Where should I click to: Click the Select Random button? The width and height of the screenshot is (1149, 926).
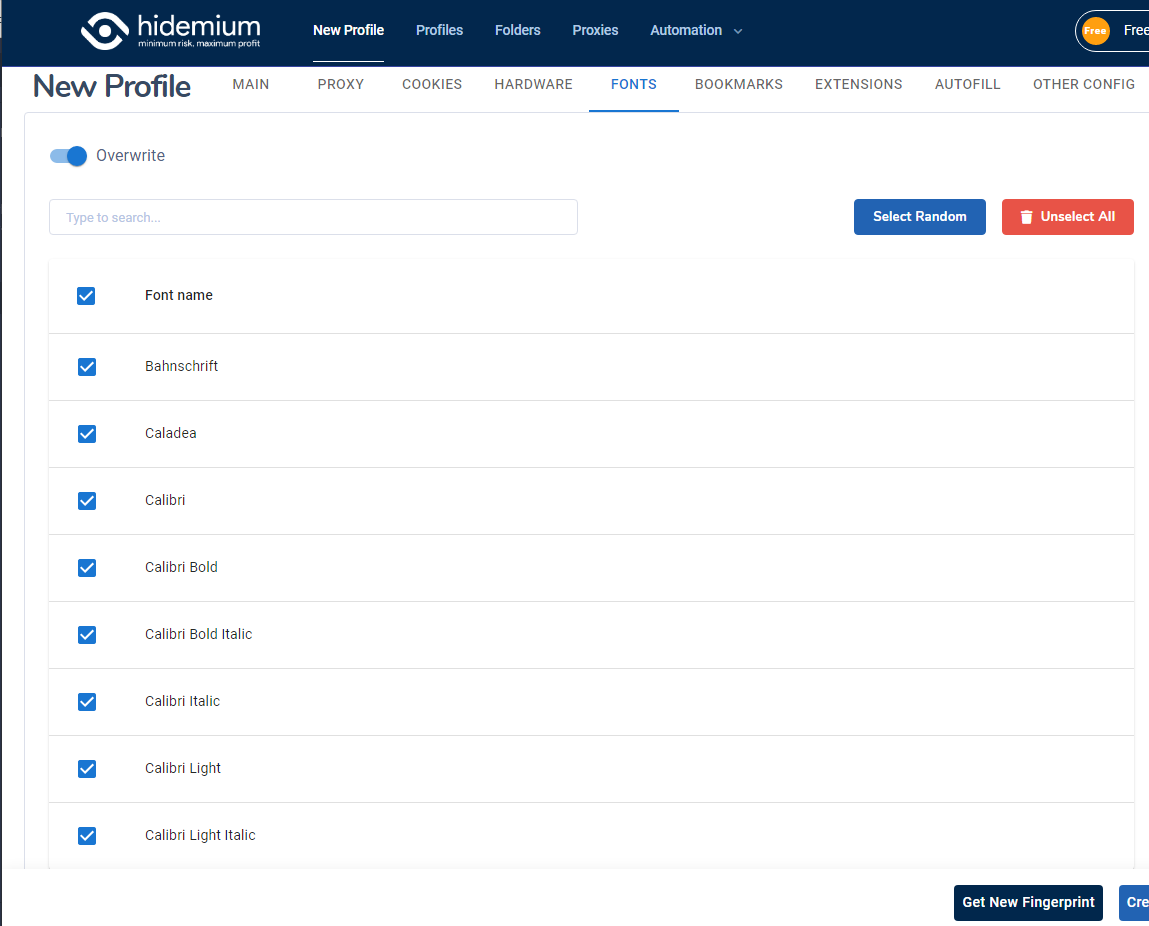tap(919, 217)
